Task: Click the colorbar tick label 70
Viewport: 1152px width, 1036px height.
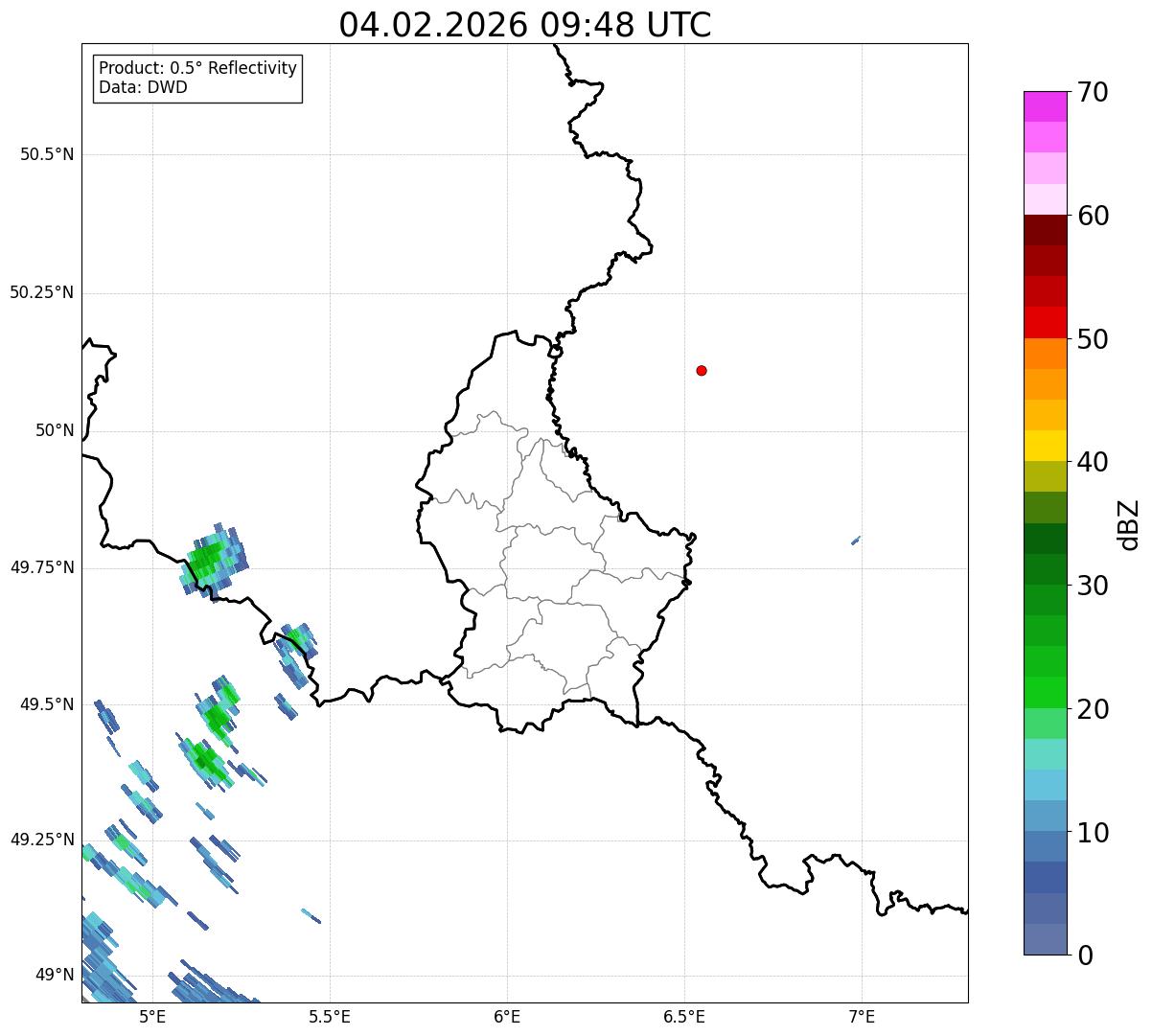Action: coord(1093,92)
